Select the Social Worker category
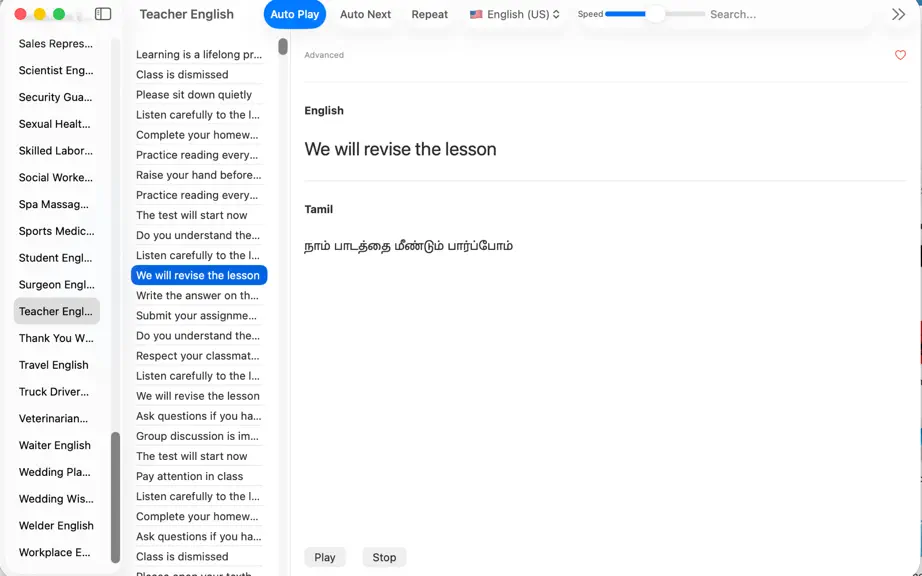Screen dimensions: 922x576 (x=56, y=178)
